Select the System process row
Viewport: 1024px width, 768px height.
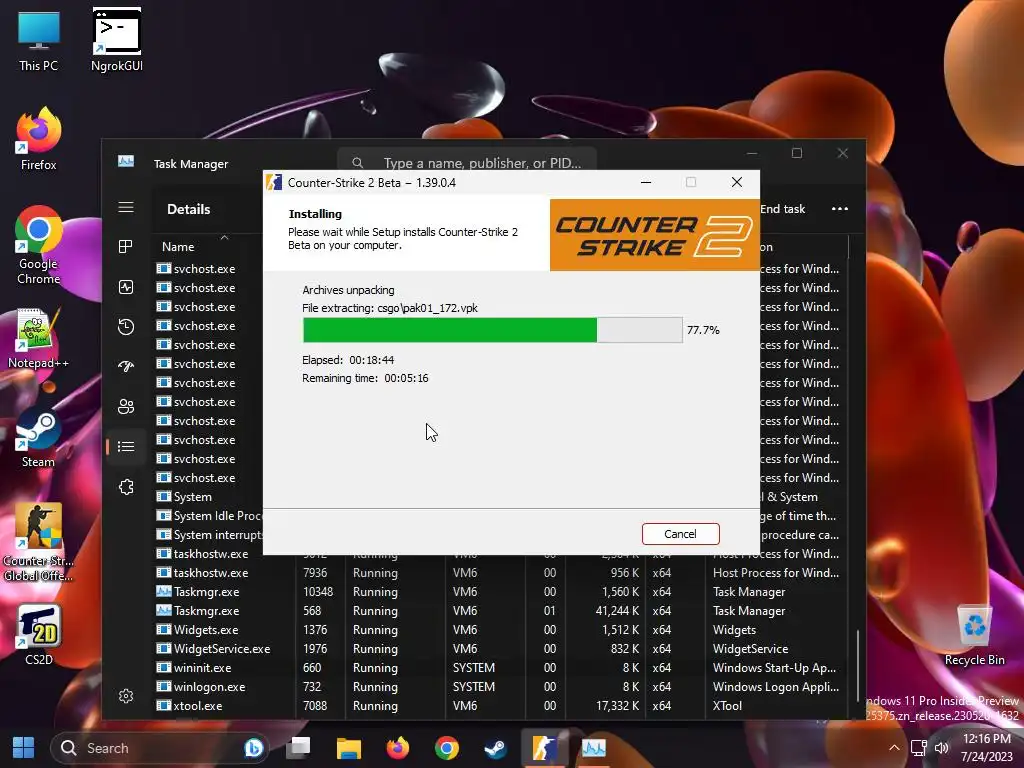(208, 497)
